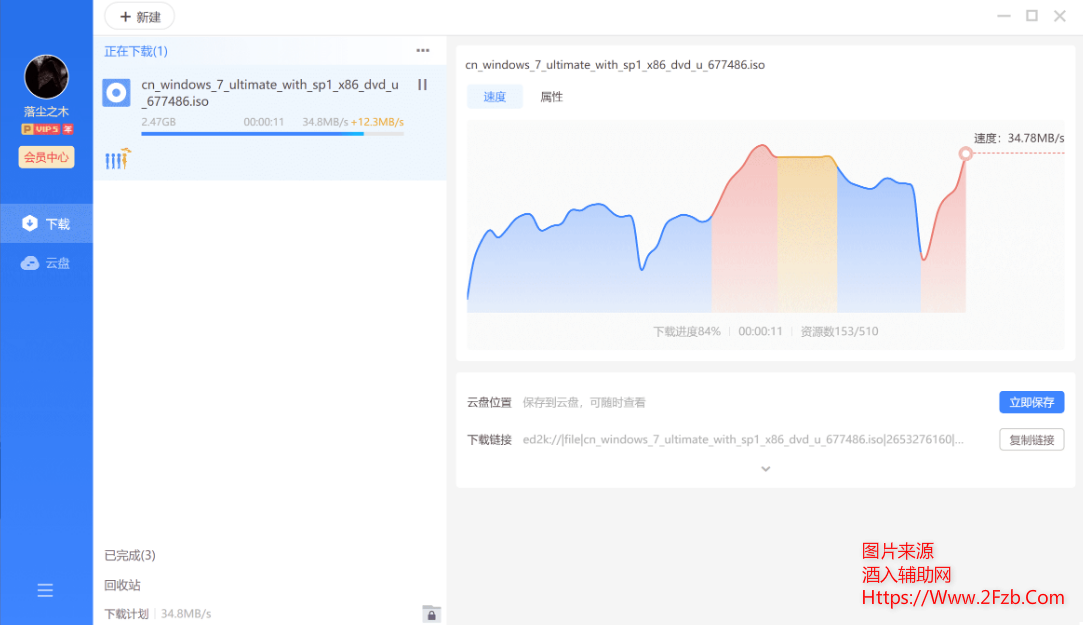1083x625 pixels.
Task: Expand the 已完成(3) list
Action: (x=130, y=555)
